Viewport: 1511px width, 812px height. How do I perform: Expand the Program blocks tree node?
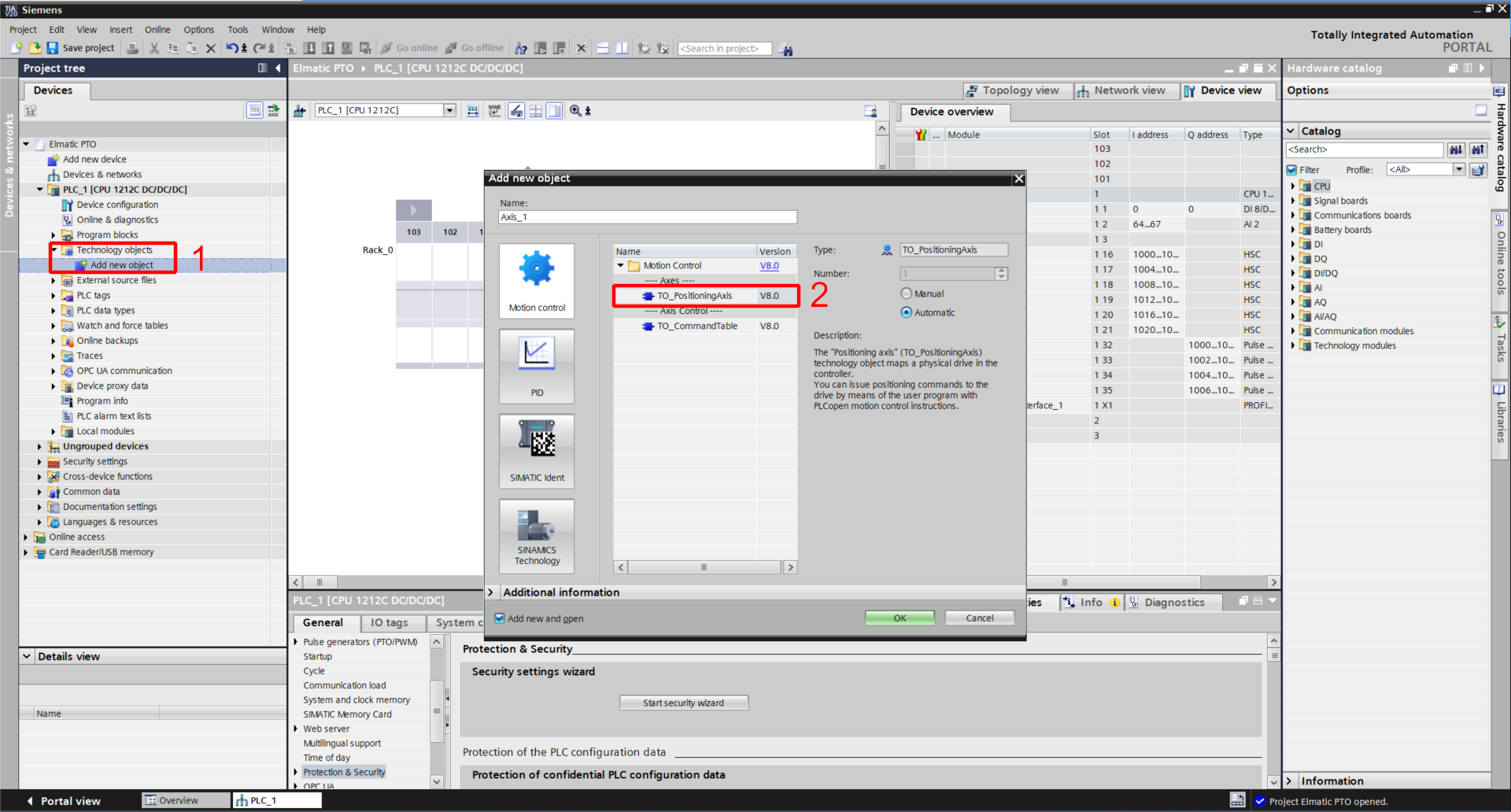click(54, 235)
